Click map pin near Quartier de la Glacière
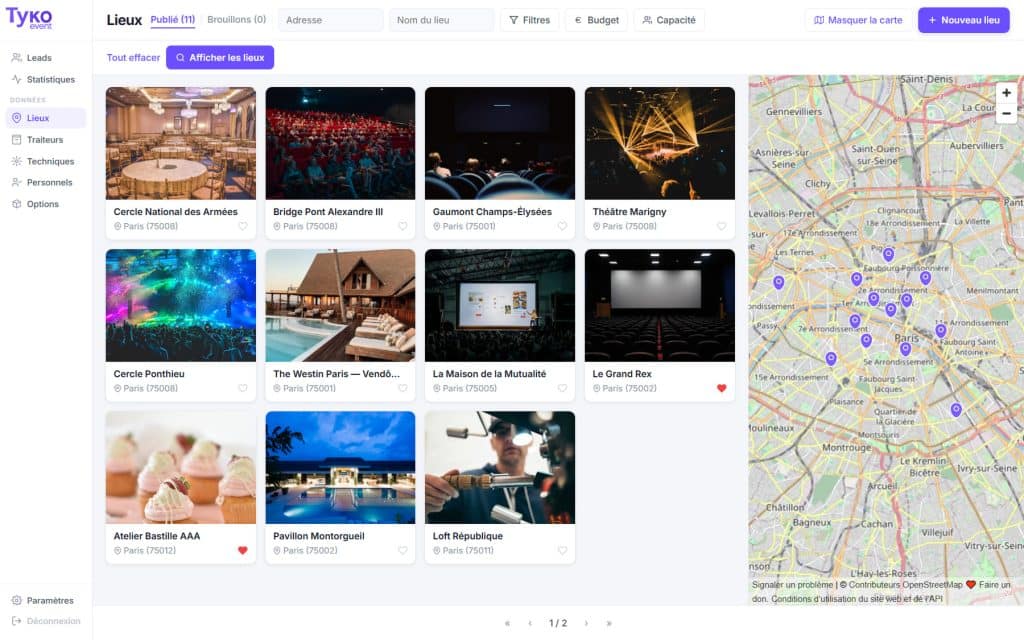Screen dimensions: 1024x640 (956, 409)
